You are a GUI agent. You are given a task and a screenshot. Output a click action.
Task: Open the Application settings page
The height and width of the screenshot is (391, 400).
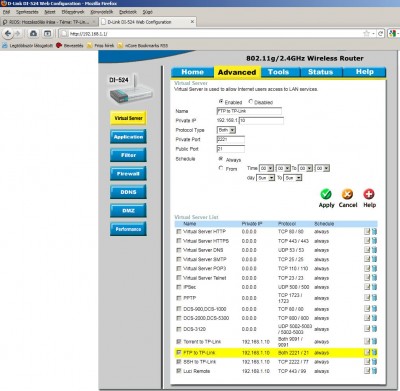[128, 137]
